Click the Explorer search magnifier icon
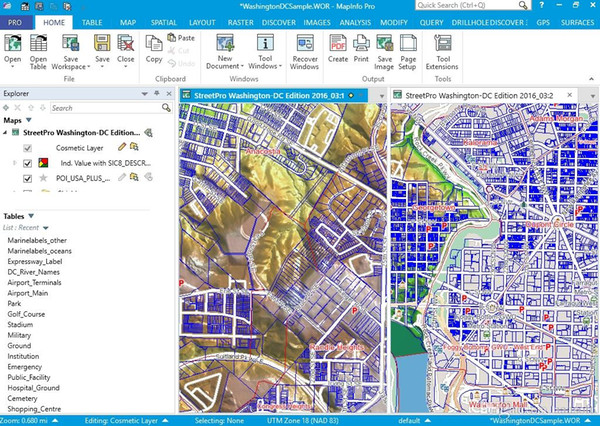 (166, 108)
